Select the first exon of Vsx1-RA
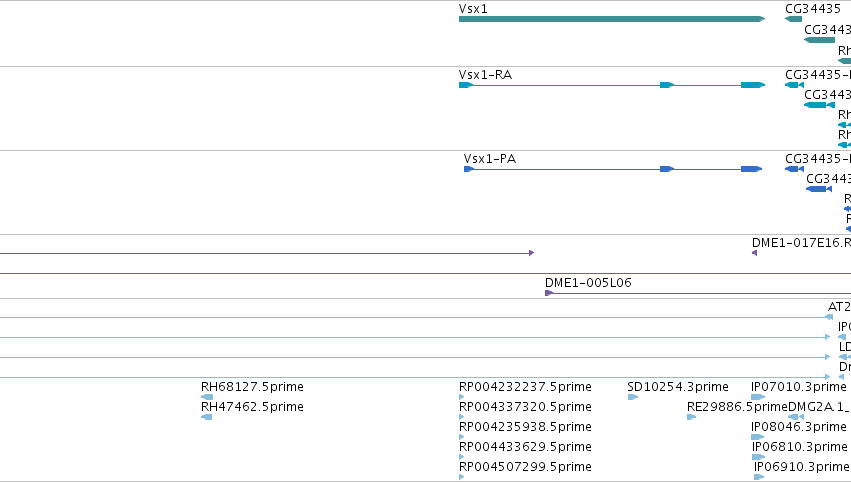The width and height of the screenshot is (851, 482). click(x=466, y=85)
